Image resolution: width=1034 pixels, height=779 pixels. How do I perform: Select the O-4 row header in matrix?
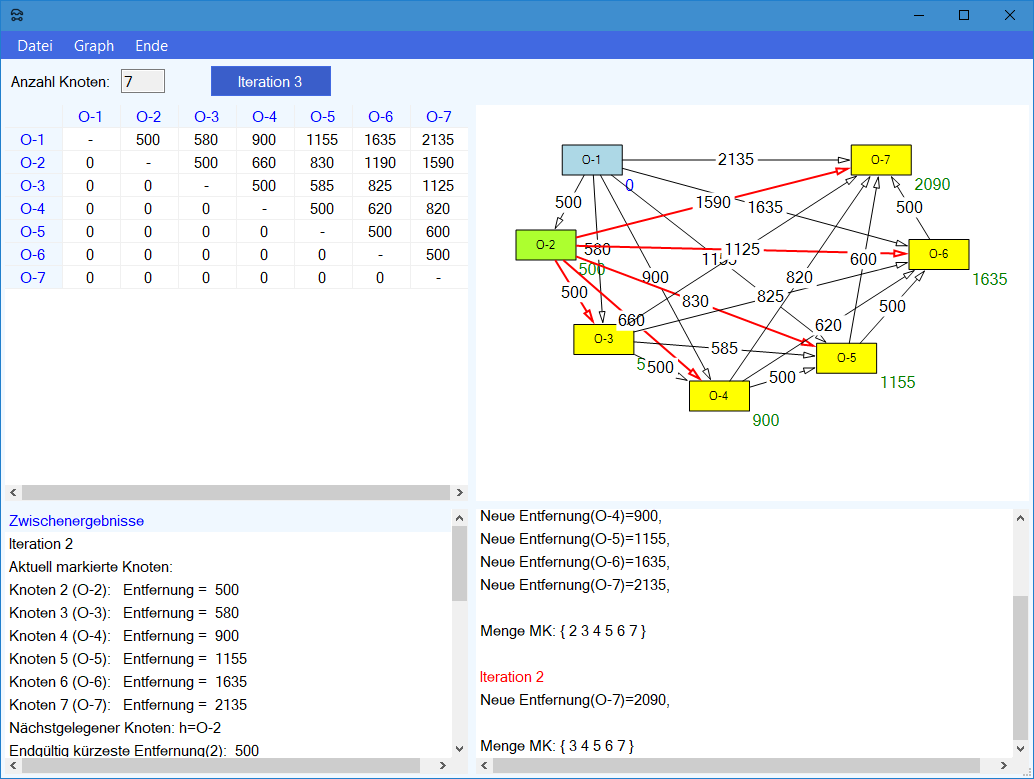(32, 209)
